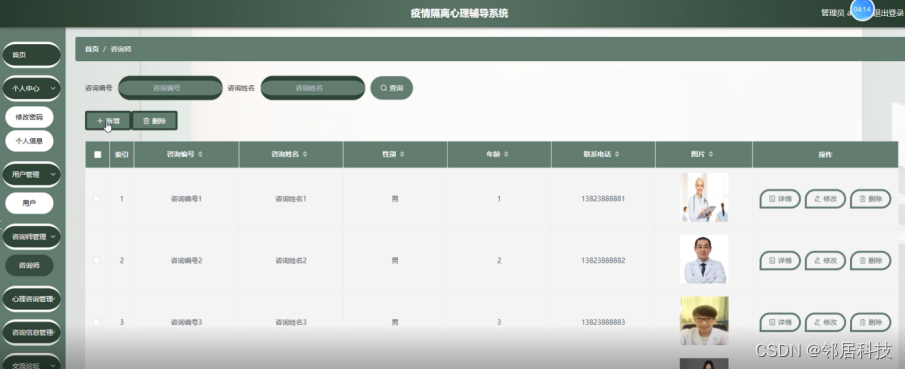The height and width of the screenshot is (369, 908).
Task: Click 修改 for 咨询姓名2 row
Action: point(825,261)
